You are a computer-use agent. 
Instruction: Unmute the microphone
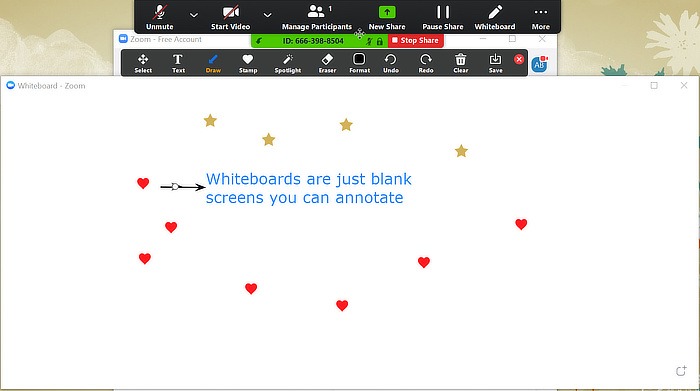coord(159,17)
